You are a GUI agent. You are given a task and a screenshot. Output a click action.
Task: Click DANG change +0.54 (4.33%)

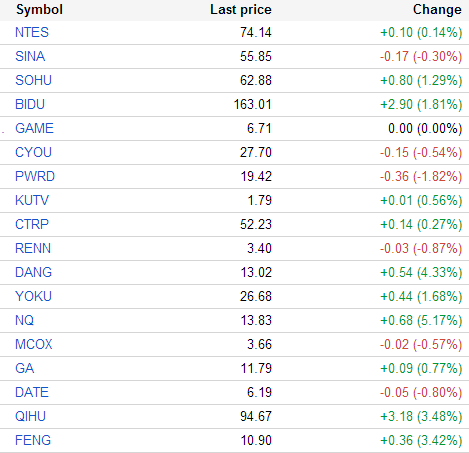(421, 272)
